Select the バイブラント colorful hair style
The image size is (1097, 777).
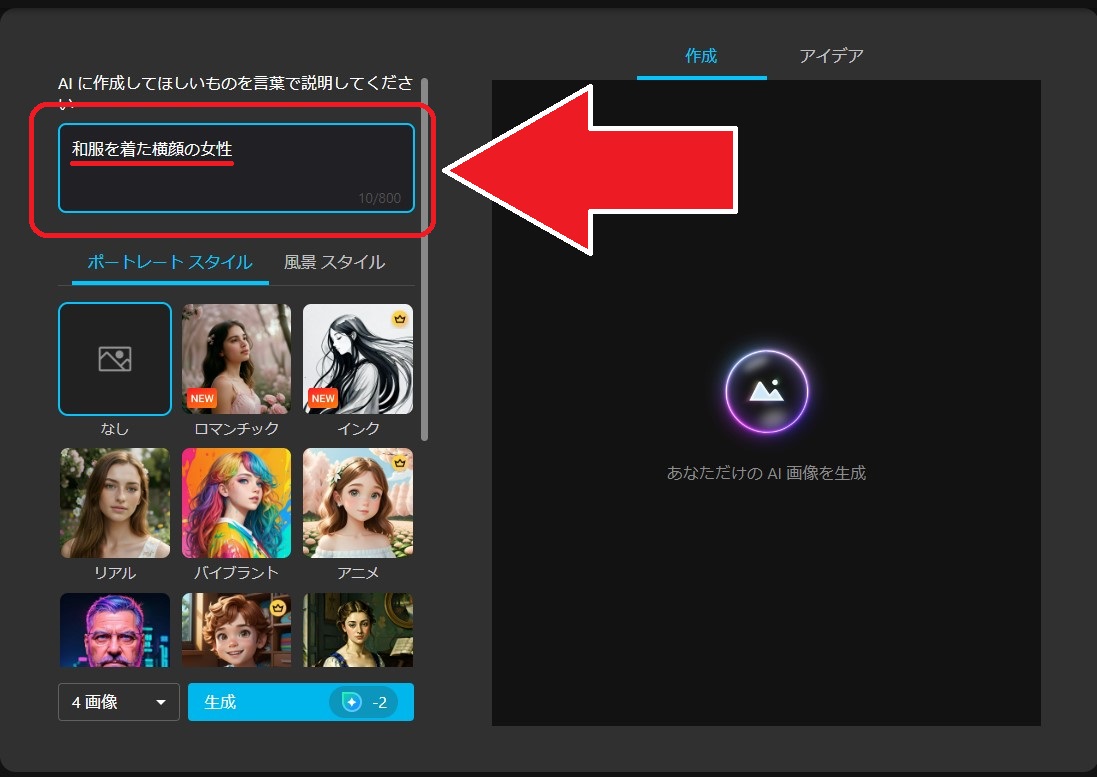(x=236, y=502)
